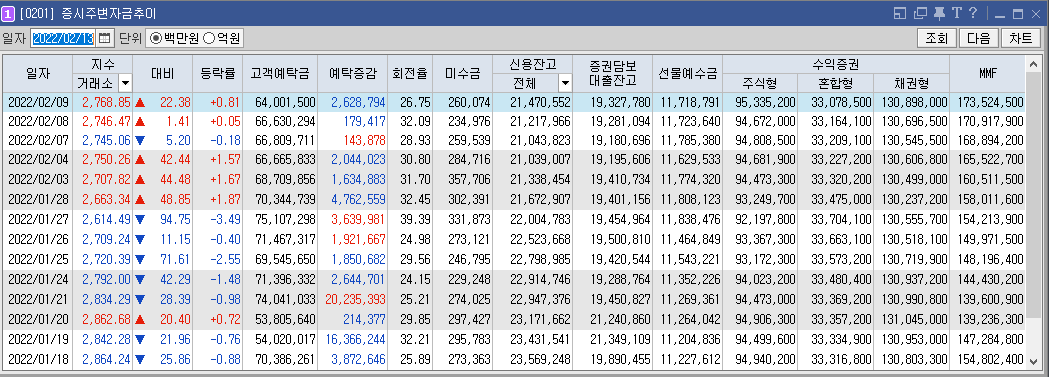Viewport: 1049px width, 377px height.
Task: Select the 백만원 unit radio button
Action: pyautogui.click(x=156, y=38)
